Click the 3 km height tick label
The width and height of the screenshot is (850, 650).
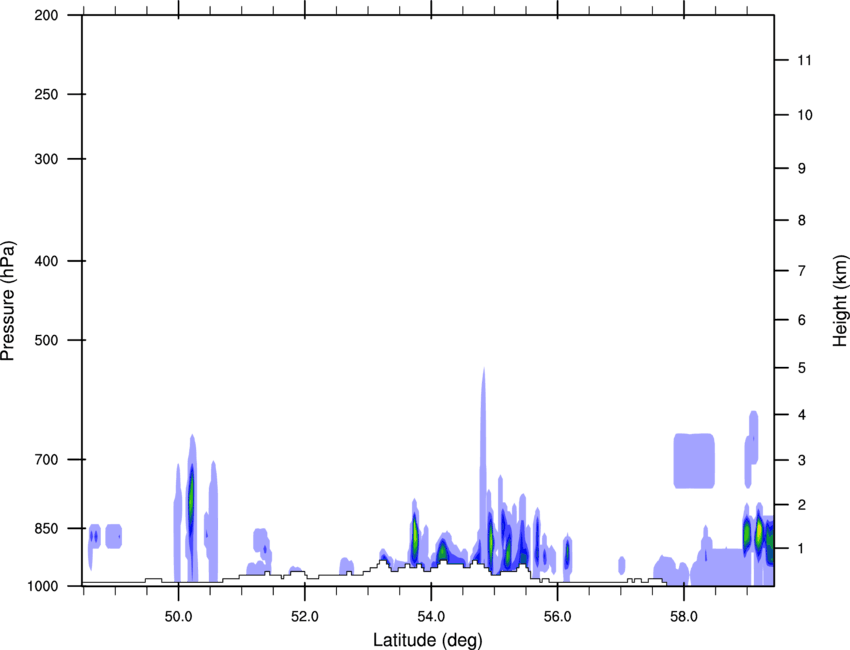(802, 460)
